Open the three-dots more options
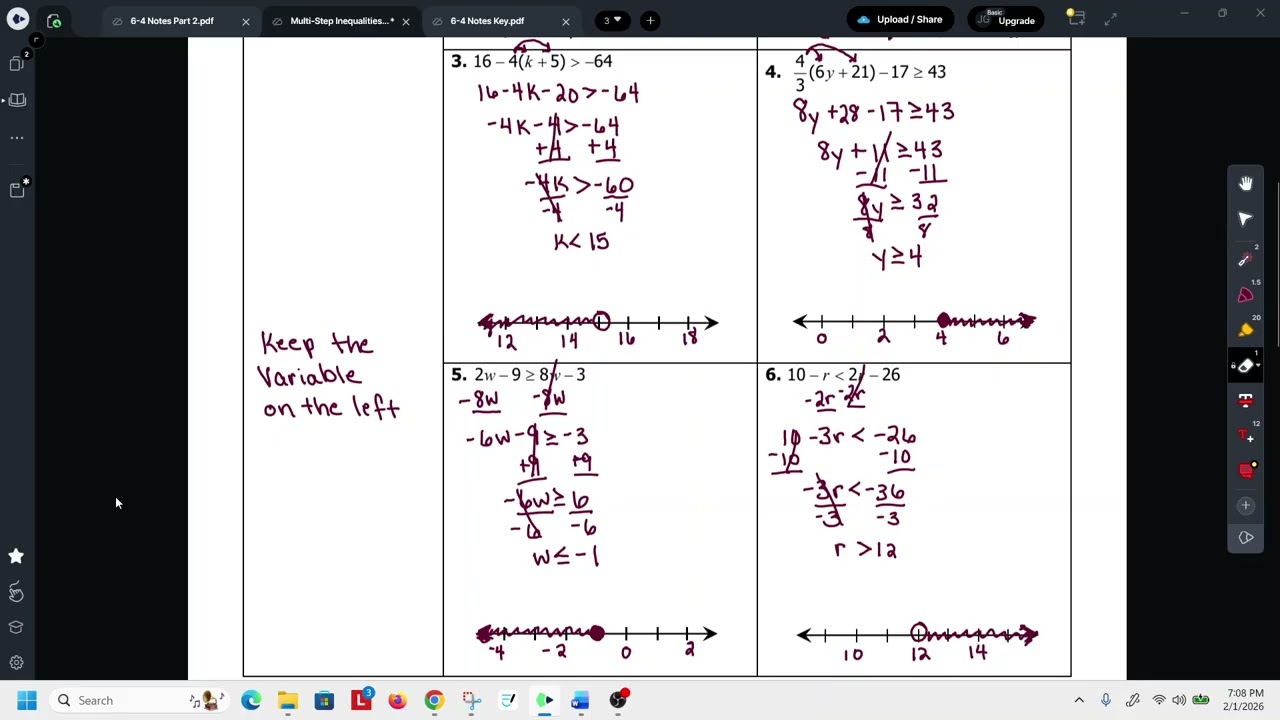The image size is (1280, 720). coord(17,138)
